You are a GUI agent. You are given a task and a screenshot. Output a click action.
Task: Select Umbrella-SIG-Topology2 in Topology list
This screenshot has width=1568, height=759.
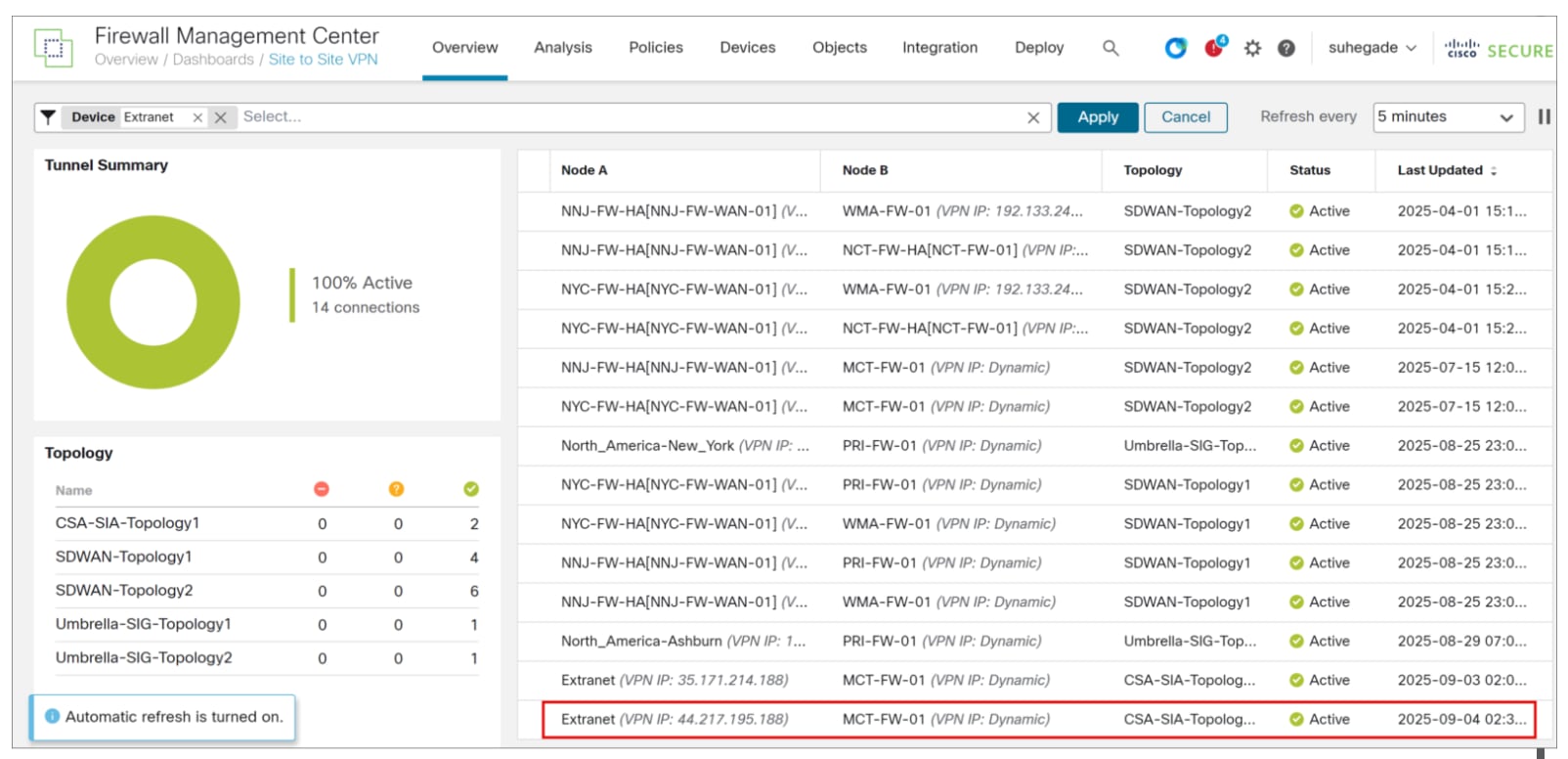[144, 657]
